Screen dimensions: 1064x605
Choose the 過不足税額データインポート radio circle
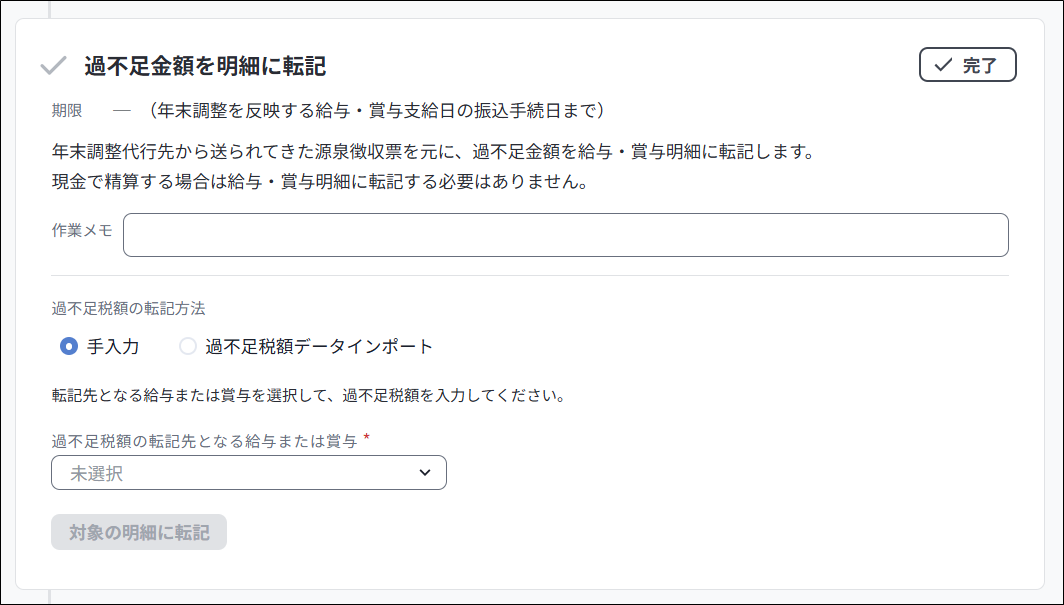point(188,347)
